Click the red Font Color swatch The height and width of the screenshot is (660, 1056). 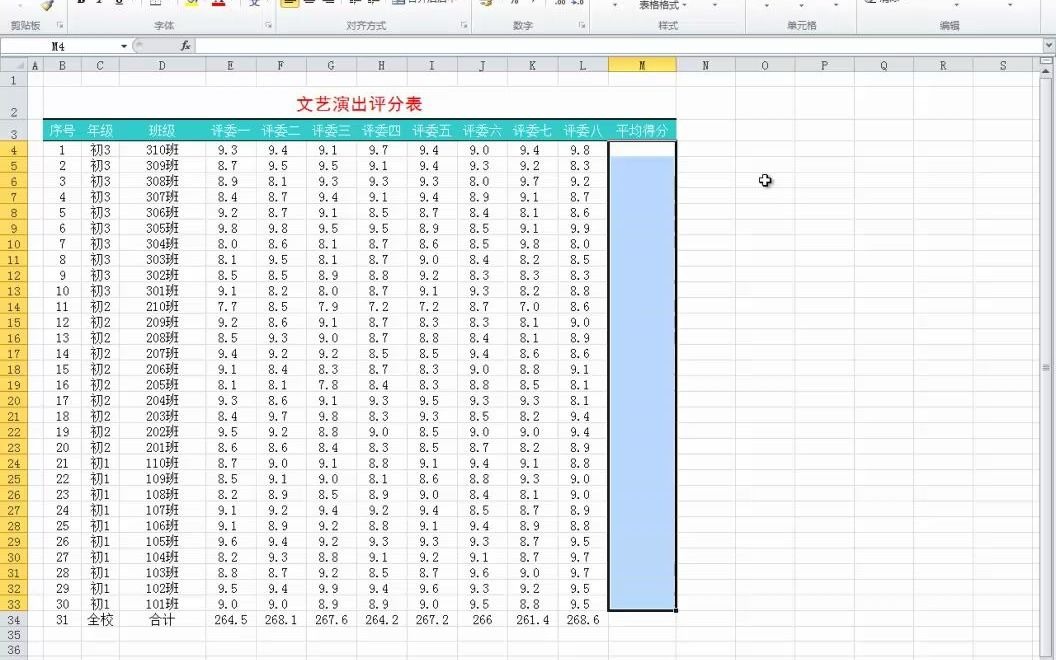point(220,5)
